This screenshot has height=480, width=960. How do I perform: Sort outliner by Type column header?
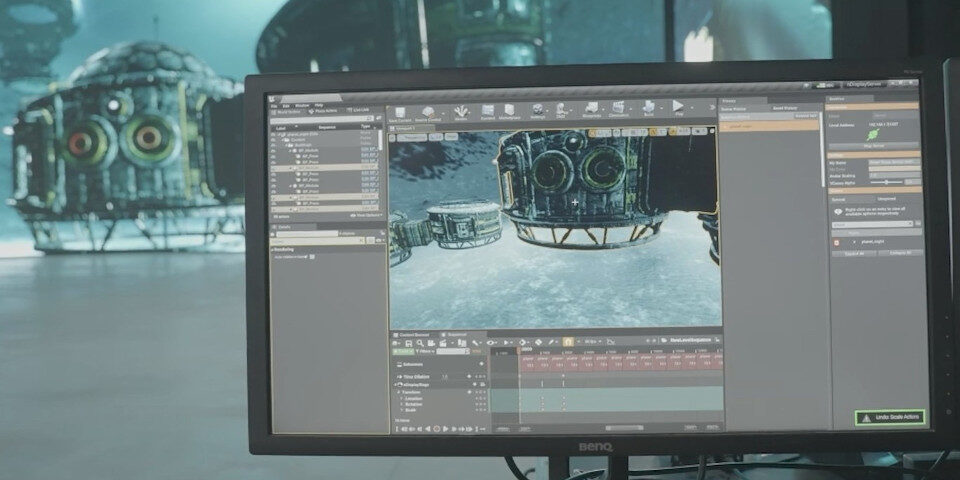click(366, 127)
